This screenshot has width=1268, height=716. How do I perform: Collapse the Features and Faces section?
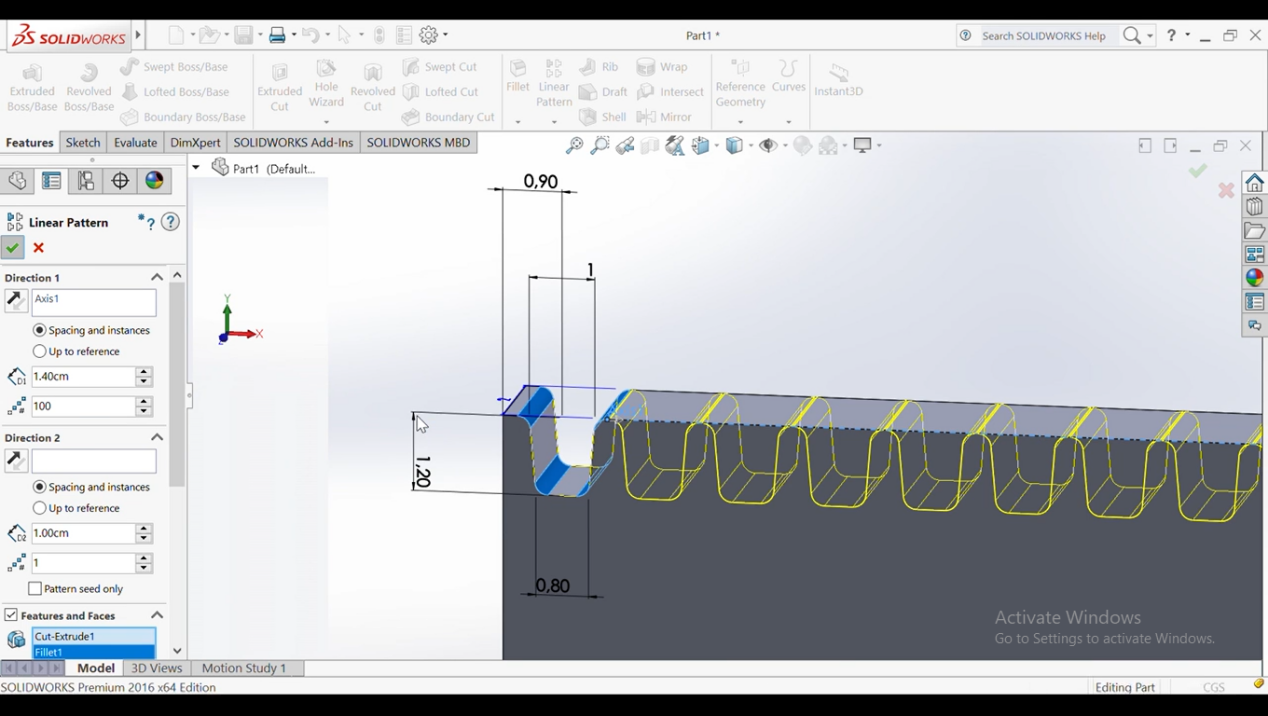point(157,615)
